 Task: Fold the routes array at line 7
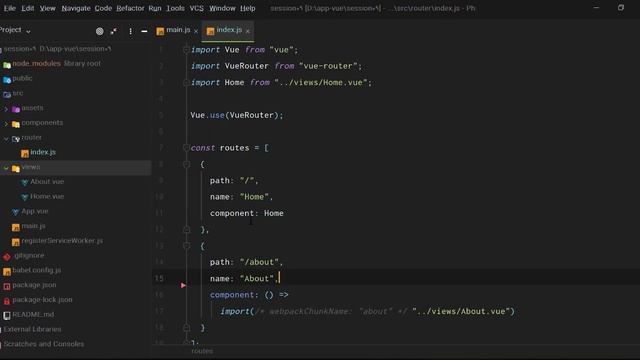tap(186, 148)
